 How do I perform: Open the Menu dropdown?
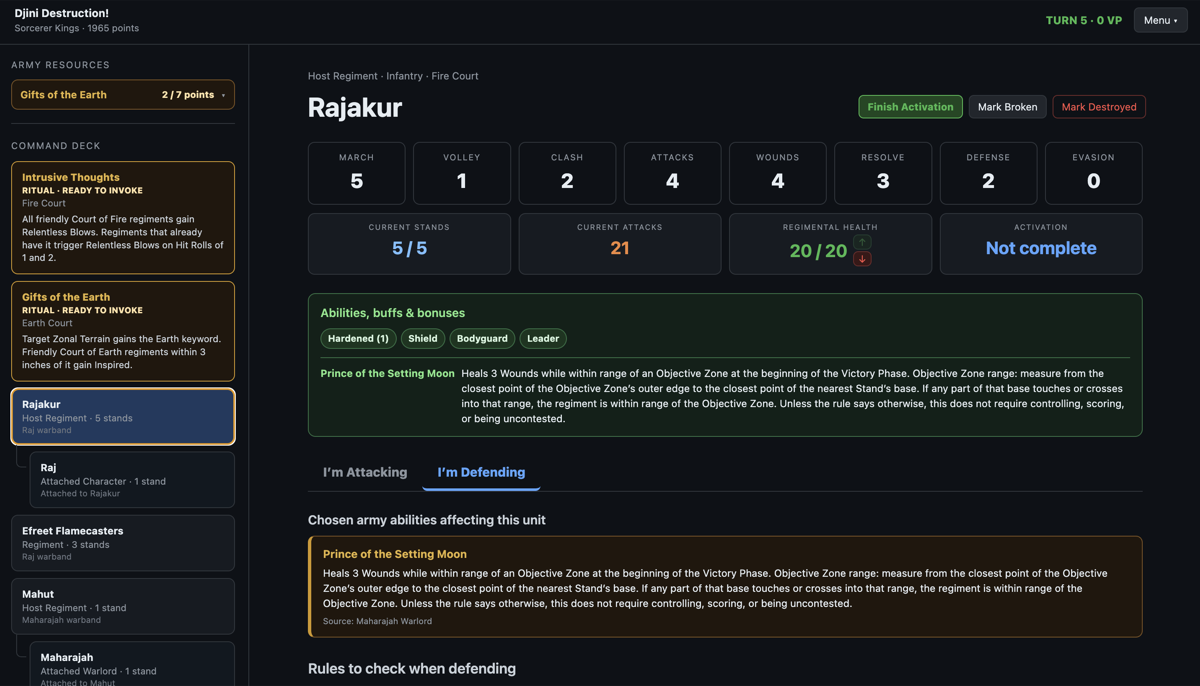pyautogui.click(x=1160, y=20)
